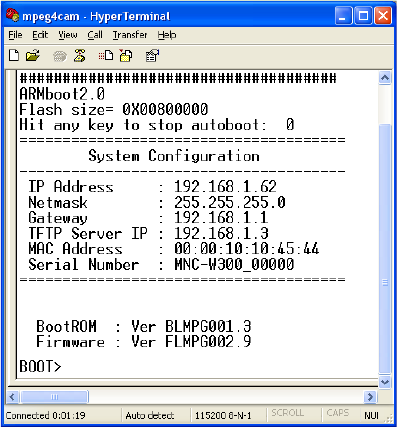Click the greyed Call phone icon
Image resolution: width=397 pixels, height=427 pixels.
click(x=60, y=56)
